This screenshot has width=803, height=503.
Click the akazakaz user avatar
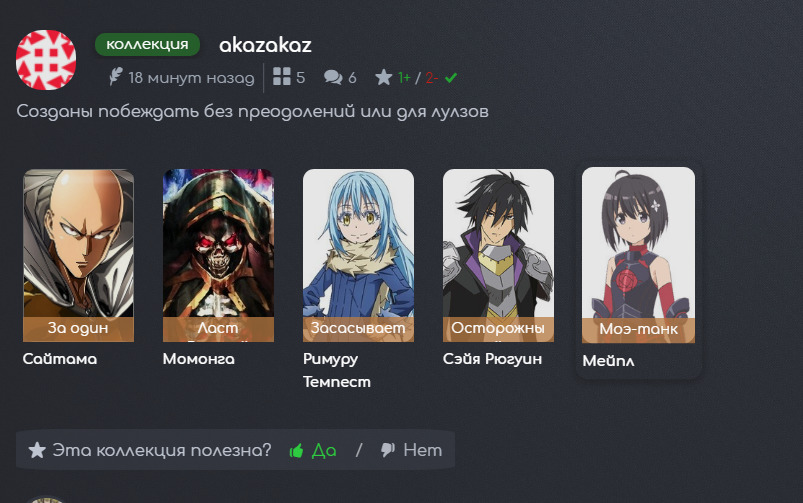pyautogui.click(x=46, y=60)
